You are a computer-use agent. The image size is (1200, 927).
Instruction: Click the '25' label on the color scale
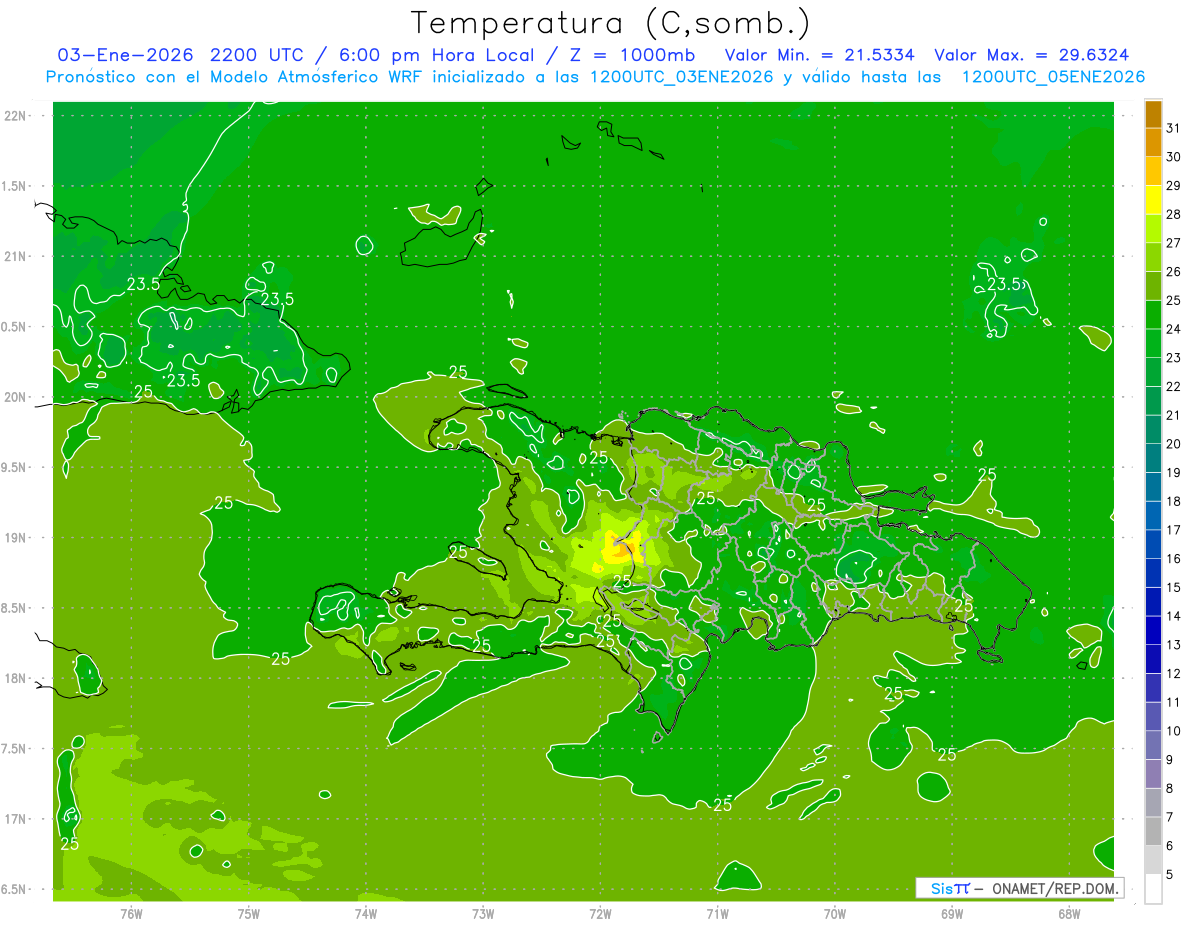(x=1173, y=300)
